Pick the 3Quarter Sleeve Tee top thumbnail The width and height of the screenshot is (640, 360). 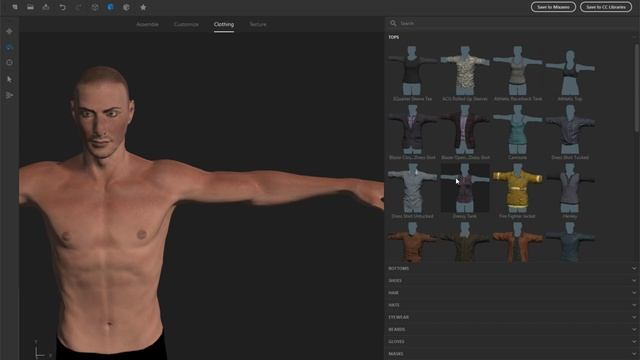pos(412,70)
